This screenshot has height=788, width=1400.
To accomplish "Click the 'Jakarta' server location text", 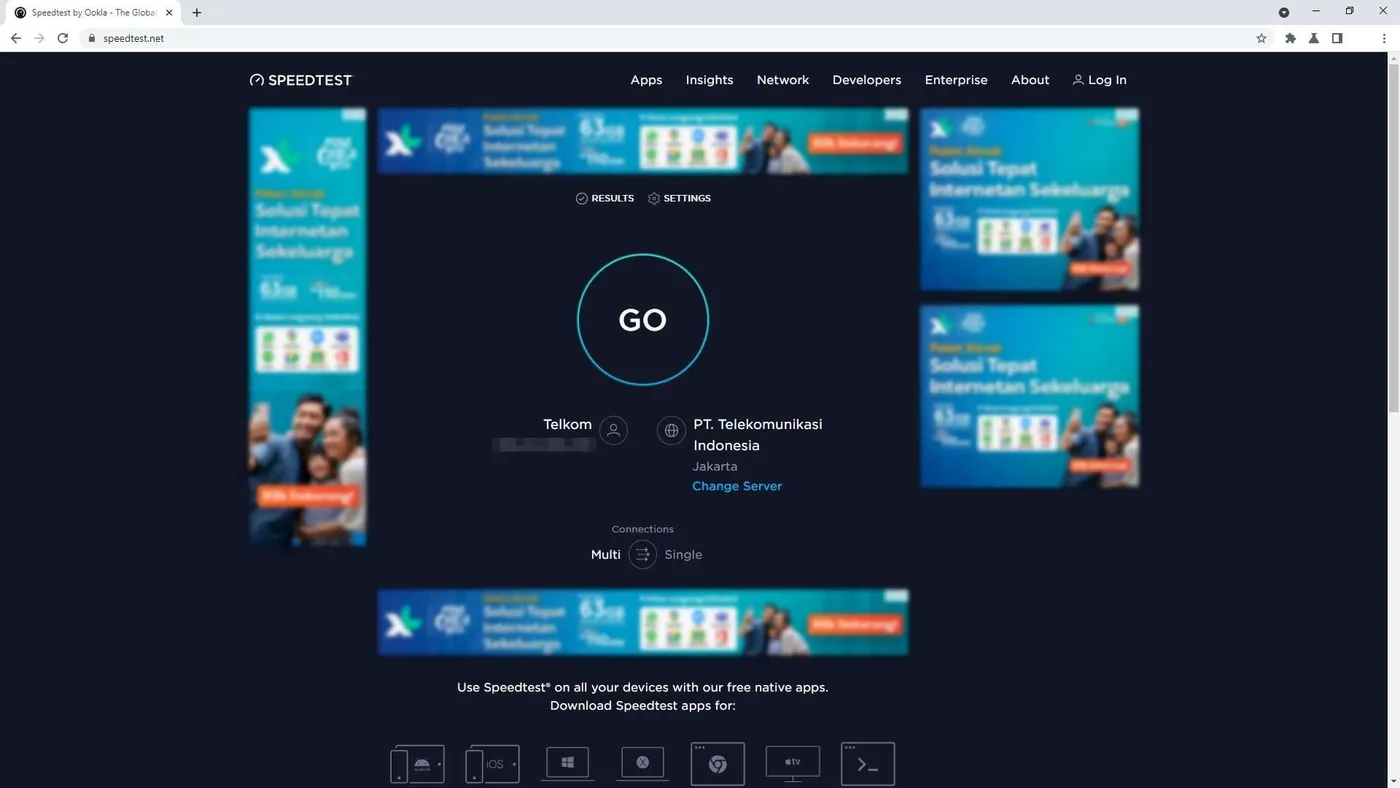I will pyautogui.click(x=715, y=466).
